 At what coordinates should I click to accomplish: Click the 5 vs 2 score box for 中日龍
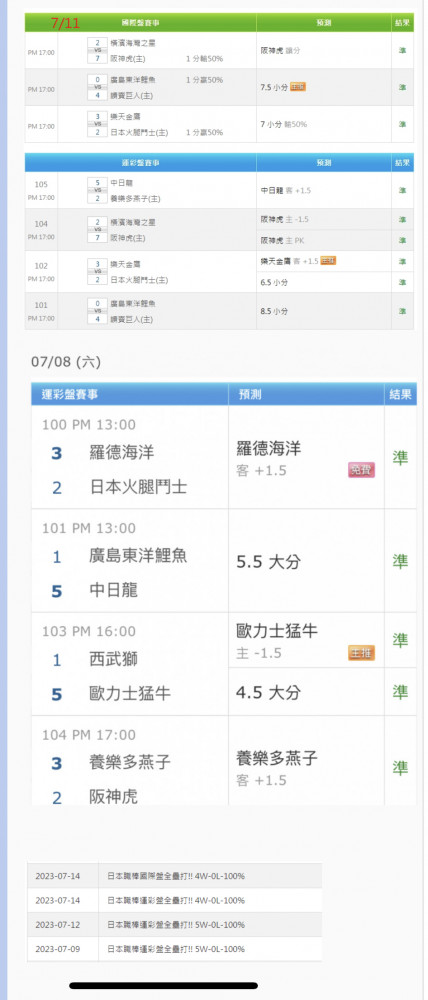pyautogui.click(x=98, y=190)
